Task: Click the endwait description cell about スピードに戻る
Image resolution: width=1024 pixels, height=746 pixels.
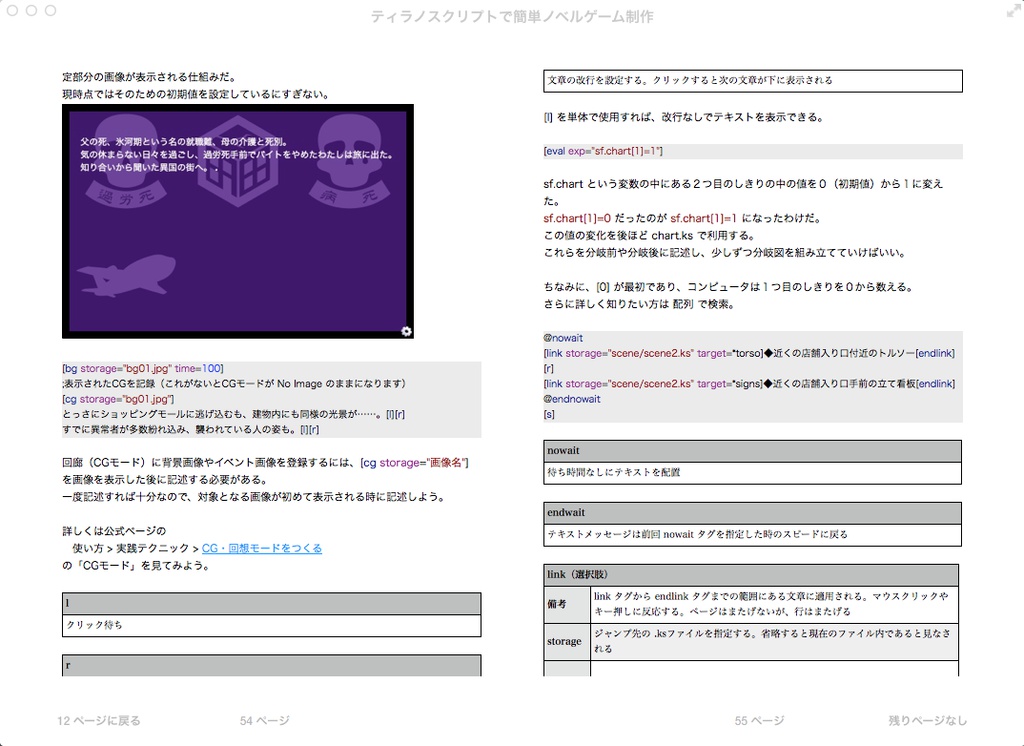Action: [x=752, y=534]
